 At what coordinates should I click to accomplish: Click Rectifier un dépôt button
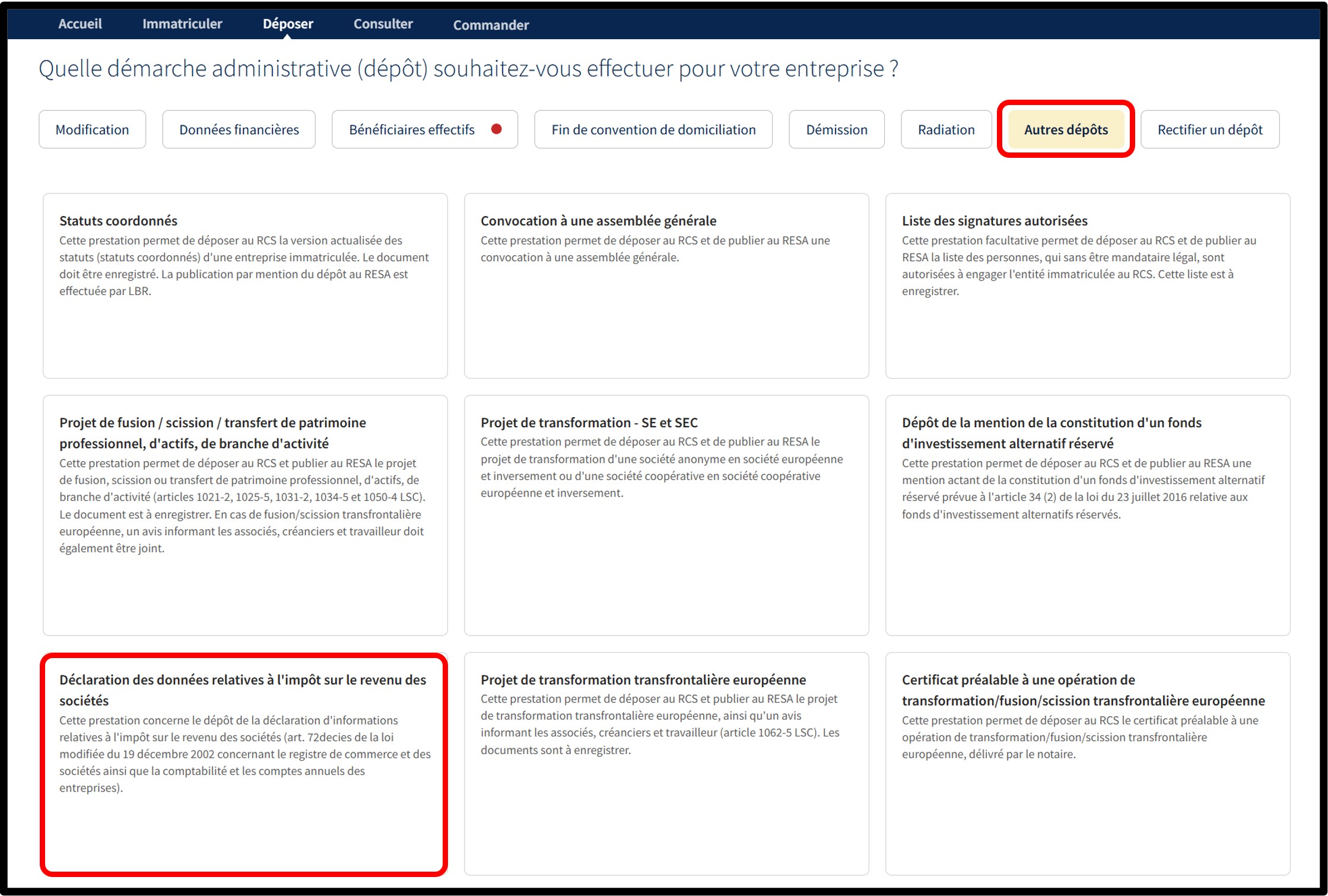1209,129
